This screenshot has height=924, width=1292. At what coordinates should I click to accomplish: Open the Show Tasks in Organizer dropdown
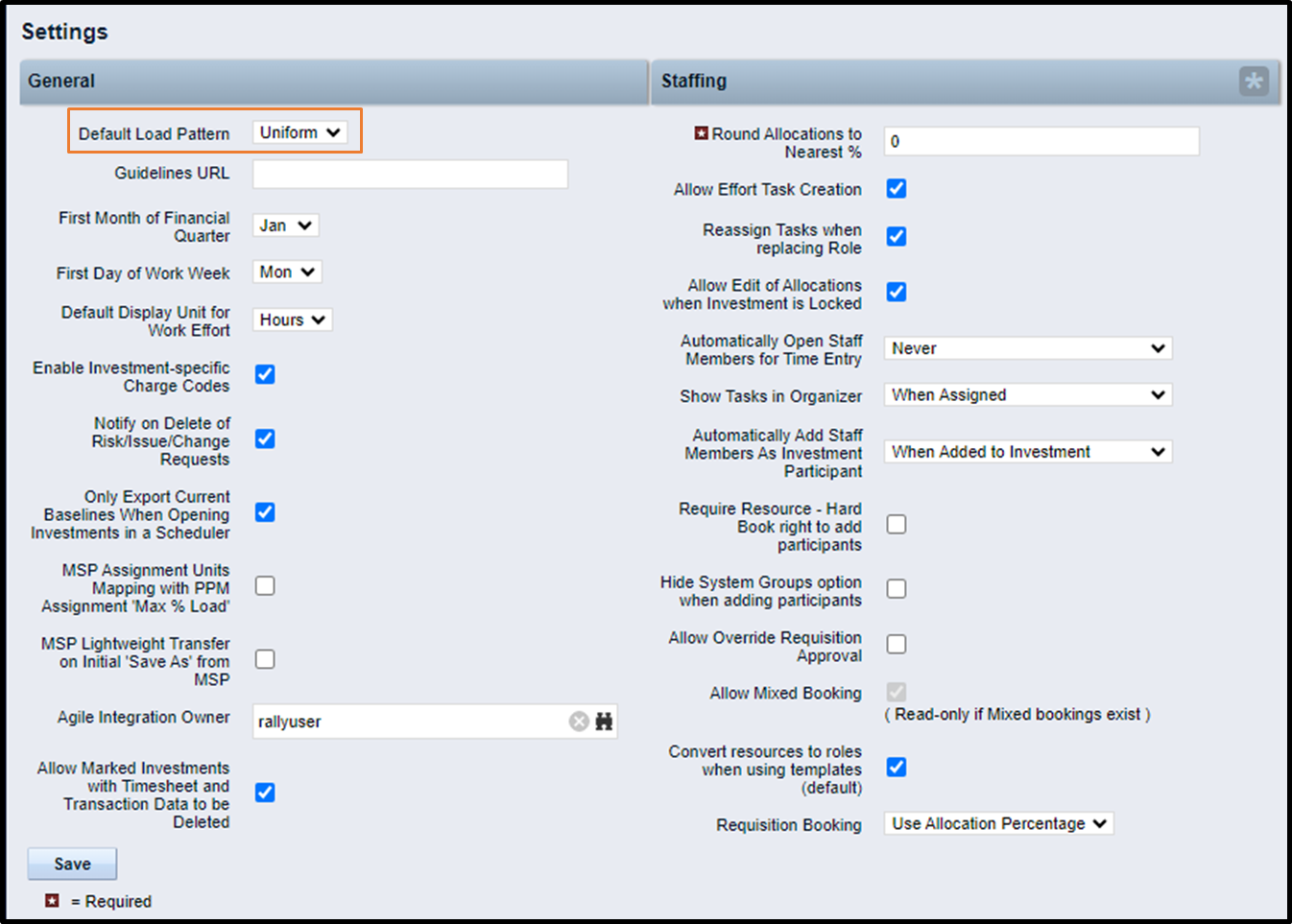[1026, 394]
